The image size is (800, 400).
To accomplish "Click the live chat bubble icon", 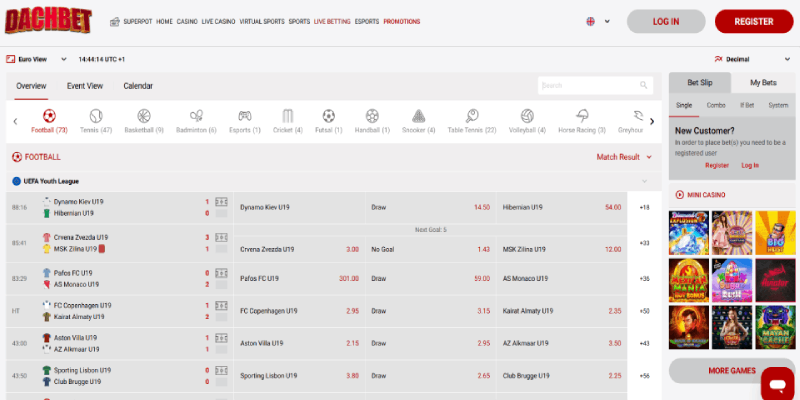I will [776, 383].
